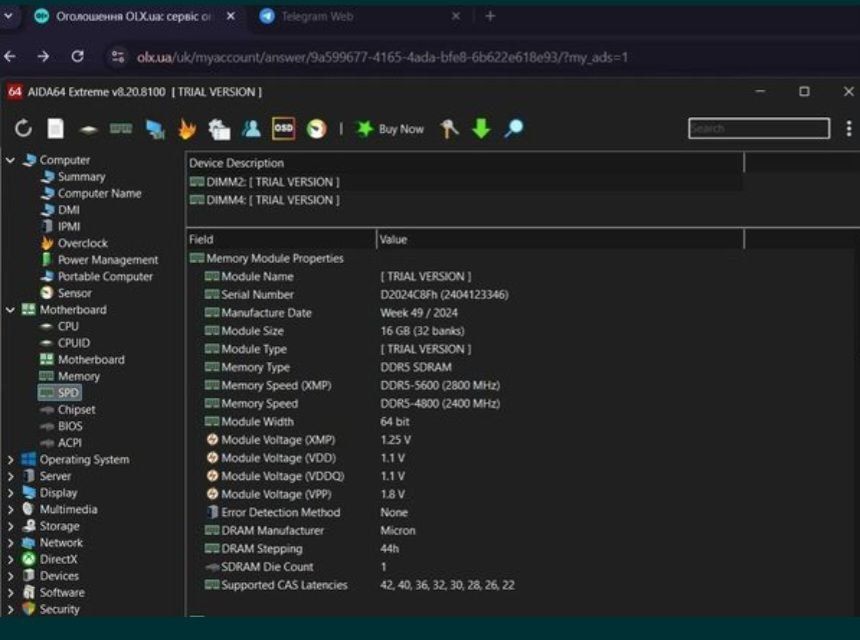Reload the browser page
This screenshot has height=640, width=860.
(77, 56)
